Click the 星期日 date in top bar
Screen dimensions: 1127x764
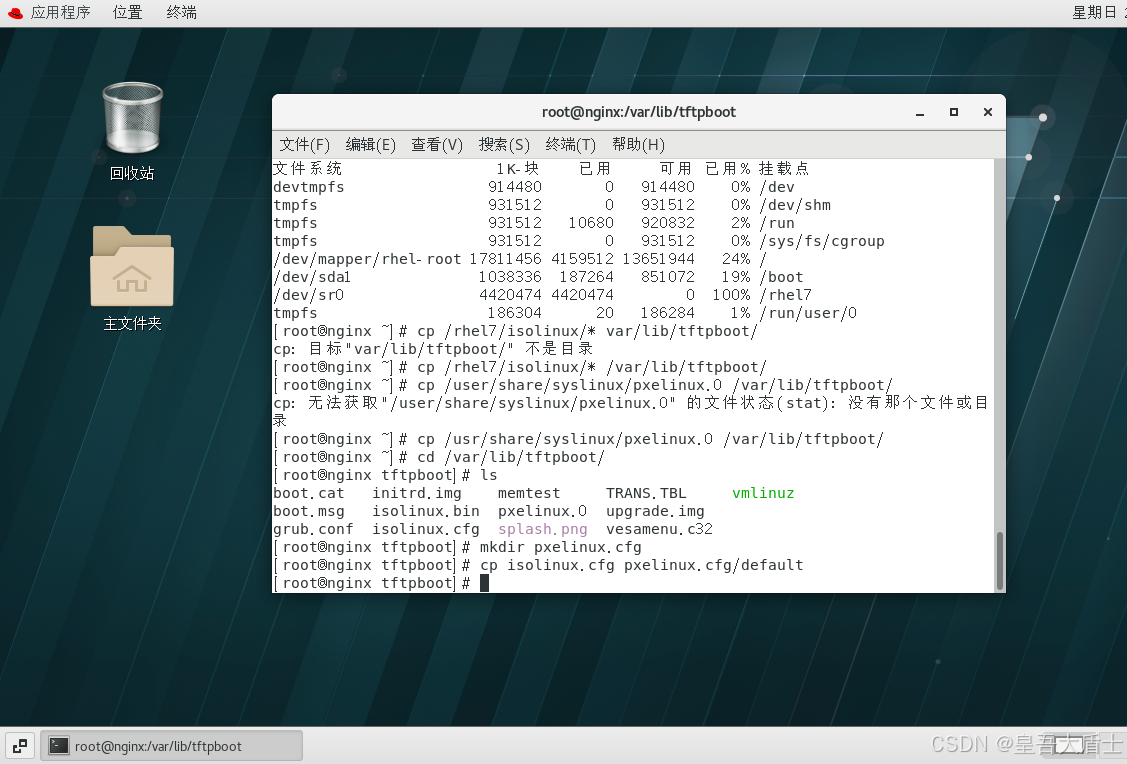(x=1095, y=12)
